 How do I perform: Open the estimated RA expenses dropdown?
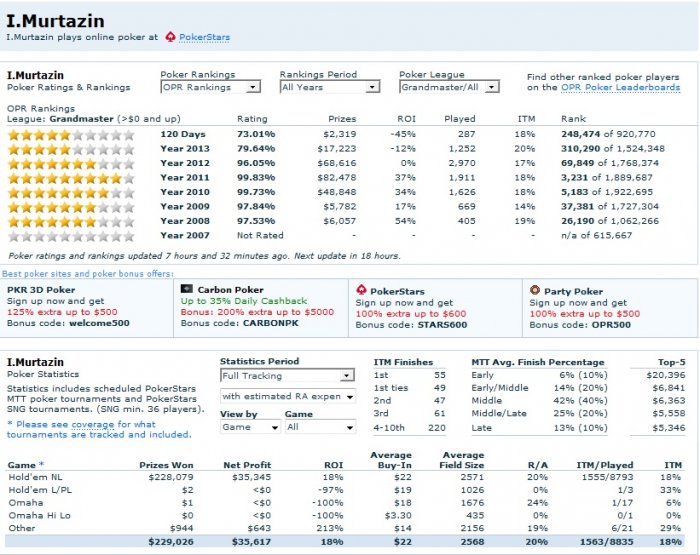287,398
